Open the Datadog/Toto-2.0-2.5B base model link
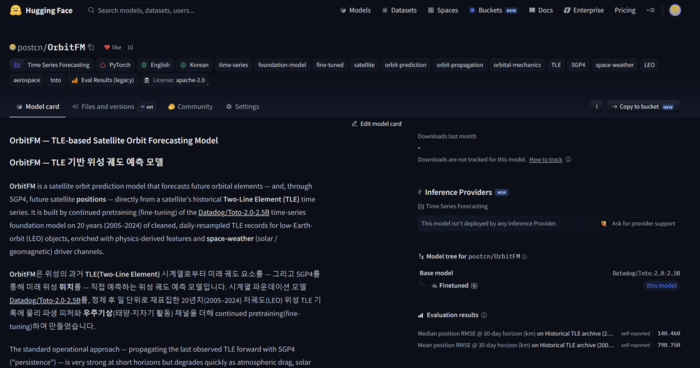Image resolution: width=700 pixels, height=368 pixels. click(646, 273)
